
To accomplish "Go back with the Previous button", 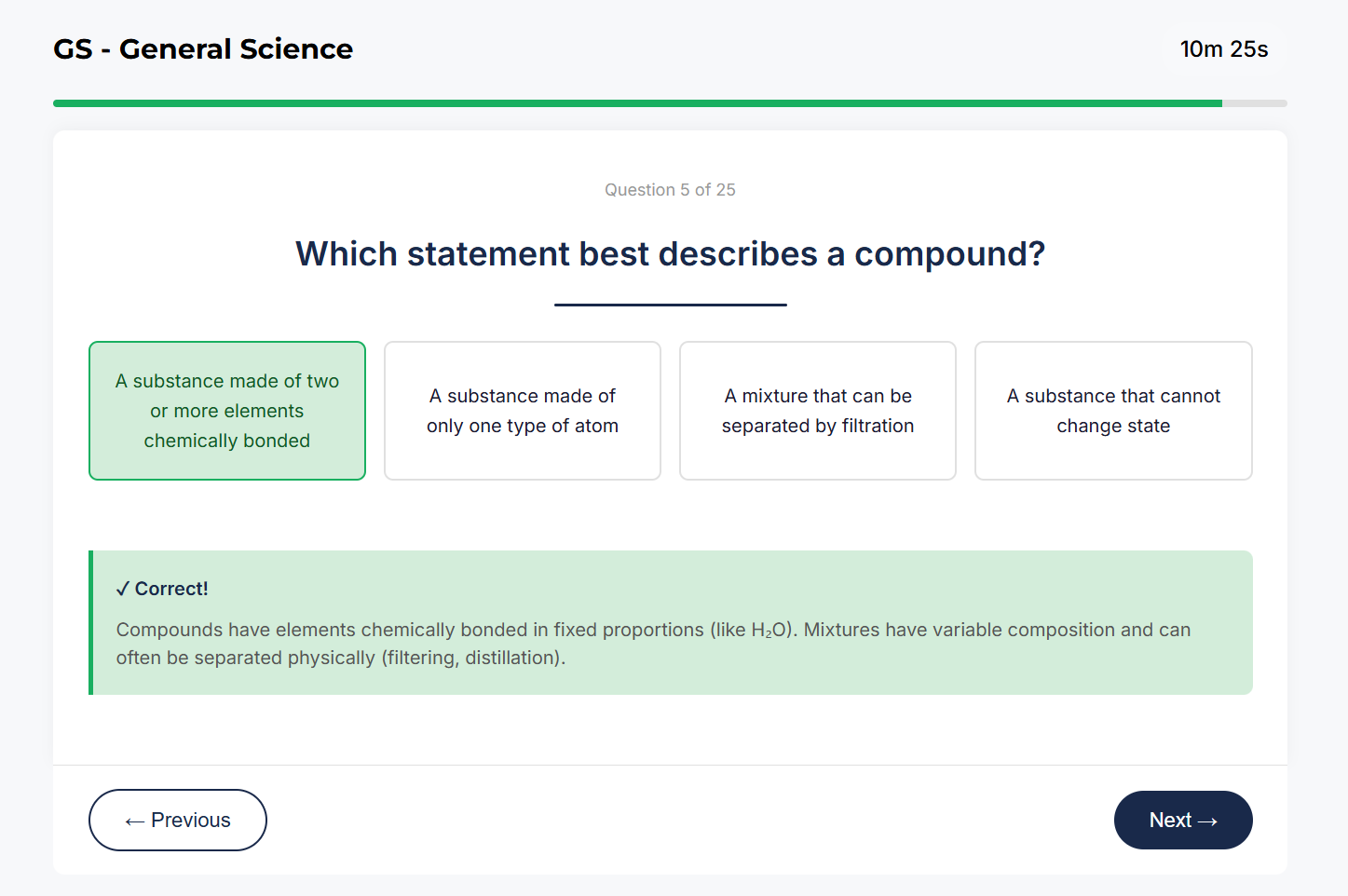I will [177, 820].
